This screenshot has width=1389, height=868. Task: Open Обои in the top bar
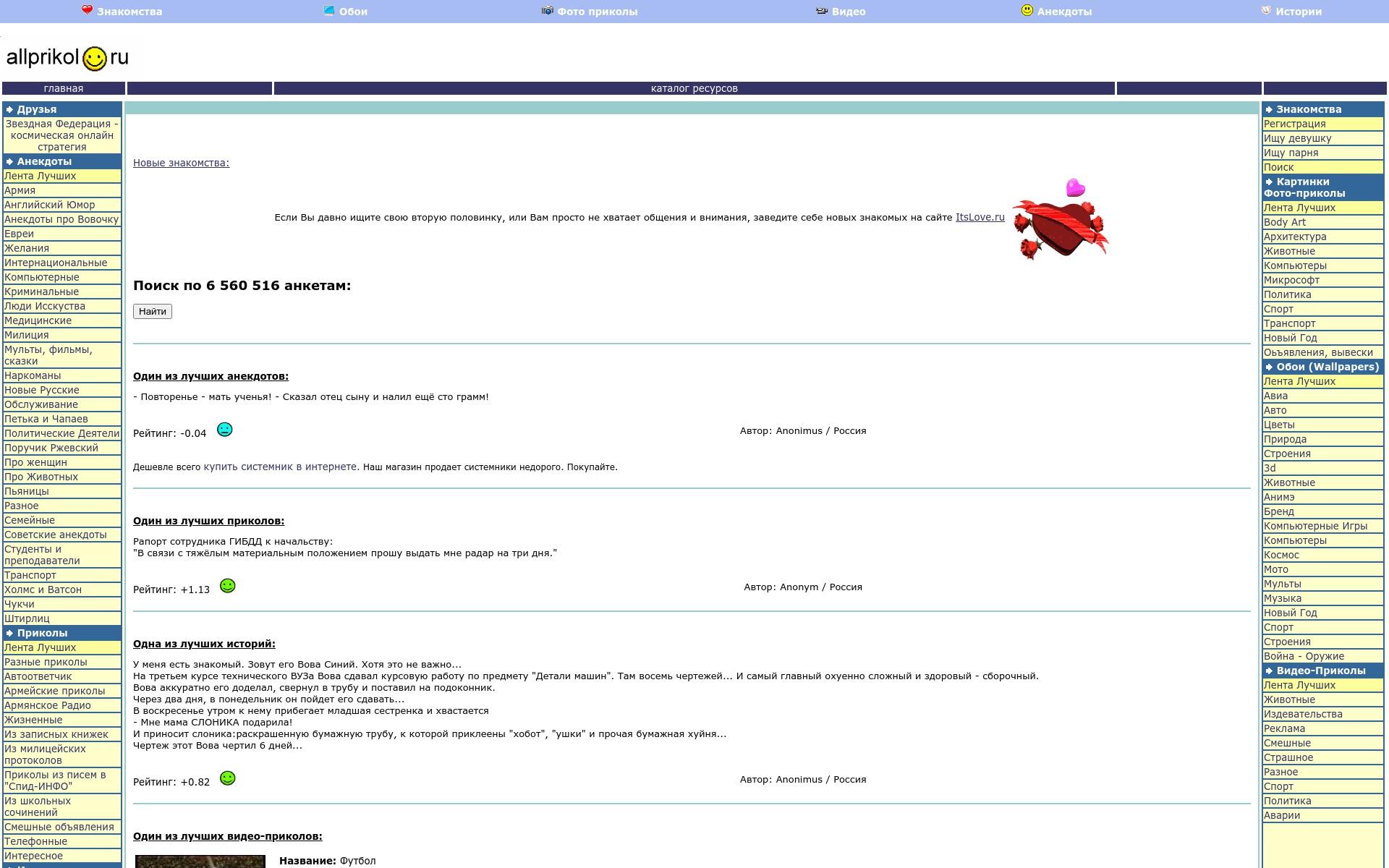tap(354, 12)
